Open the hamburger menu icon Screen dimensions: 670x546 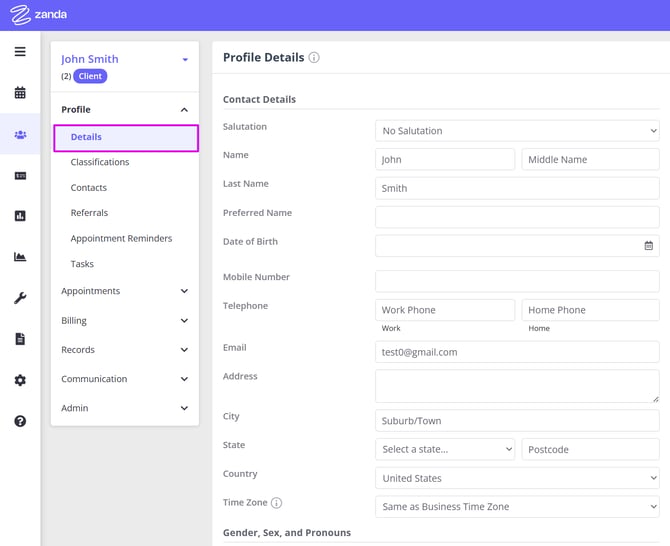coord(20,51)
